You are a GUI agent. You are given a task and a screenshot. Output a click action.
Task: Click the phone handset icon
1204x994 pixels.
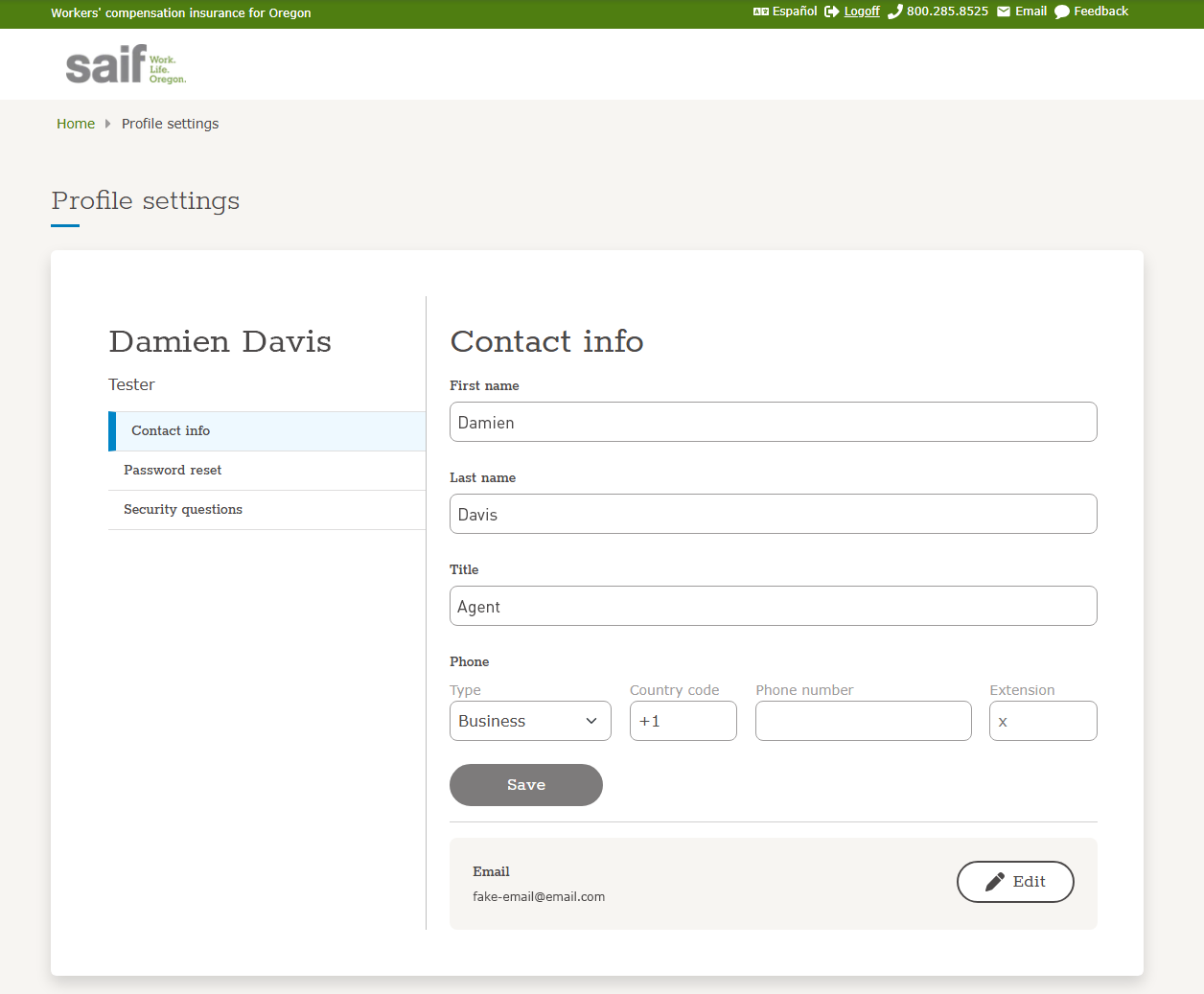[x=895, y=12]
